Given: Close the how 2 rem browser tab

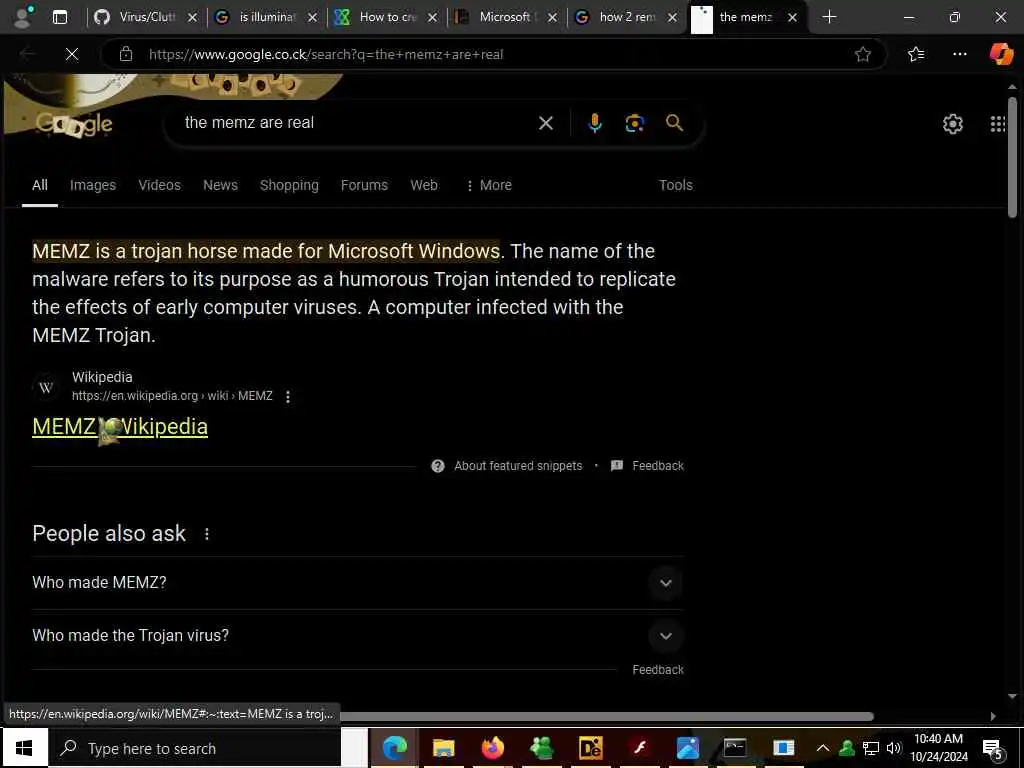Looking at the screenshot, I should tap(673, 18).
